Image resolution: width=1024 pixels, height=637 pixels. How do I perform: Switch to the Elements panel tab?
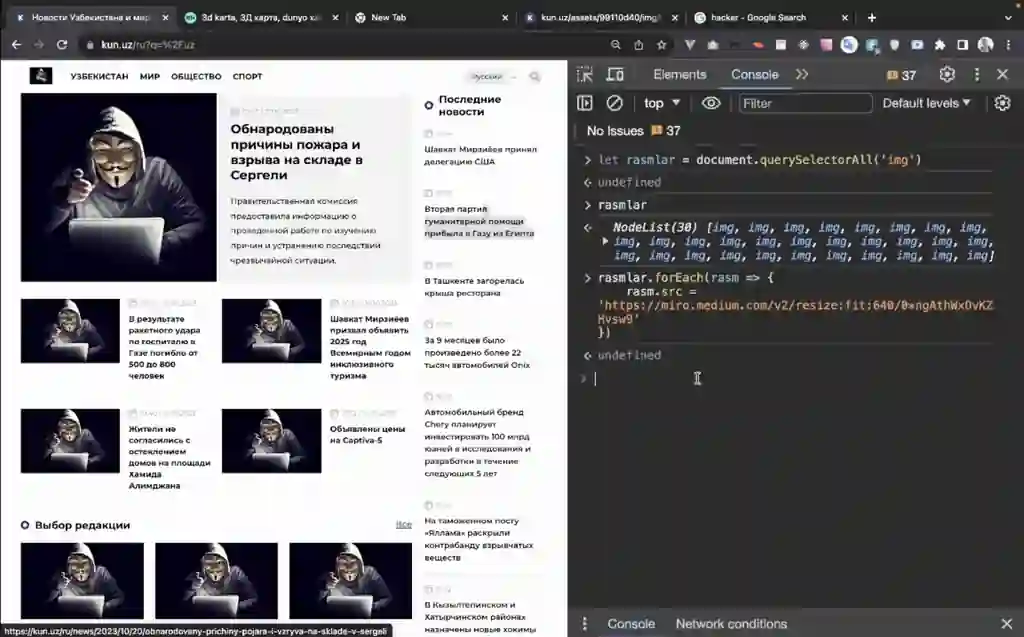click(x=679, y=74)
